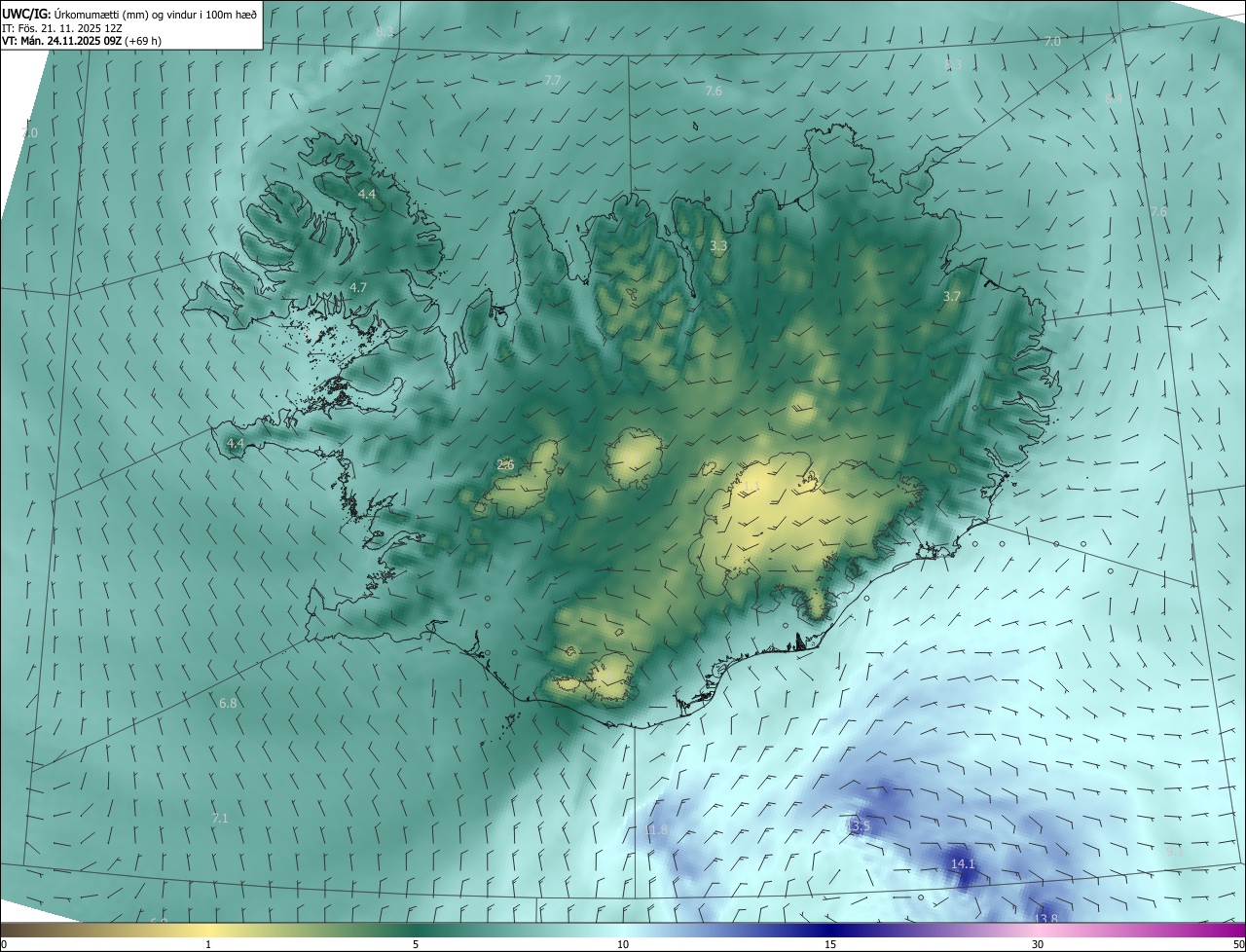The height and width of the screenshot is (952, 1246).
Task: Click the 15 tick on the color scale
Action: [830, 944]
